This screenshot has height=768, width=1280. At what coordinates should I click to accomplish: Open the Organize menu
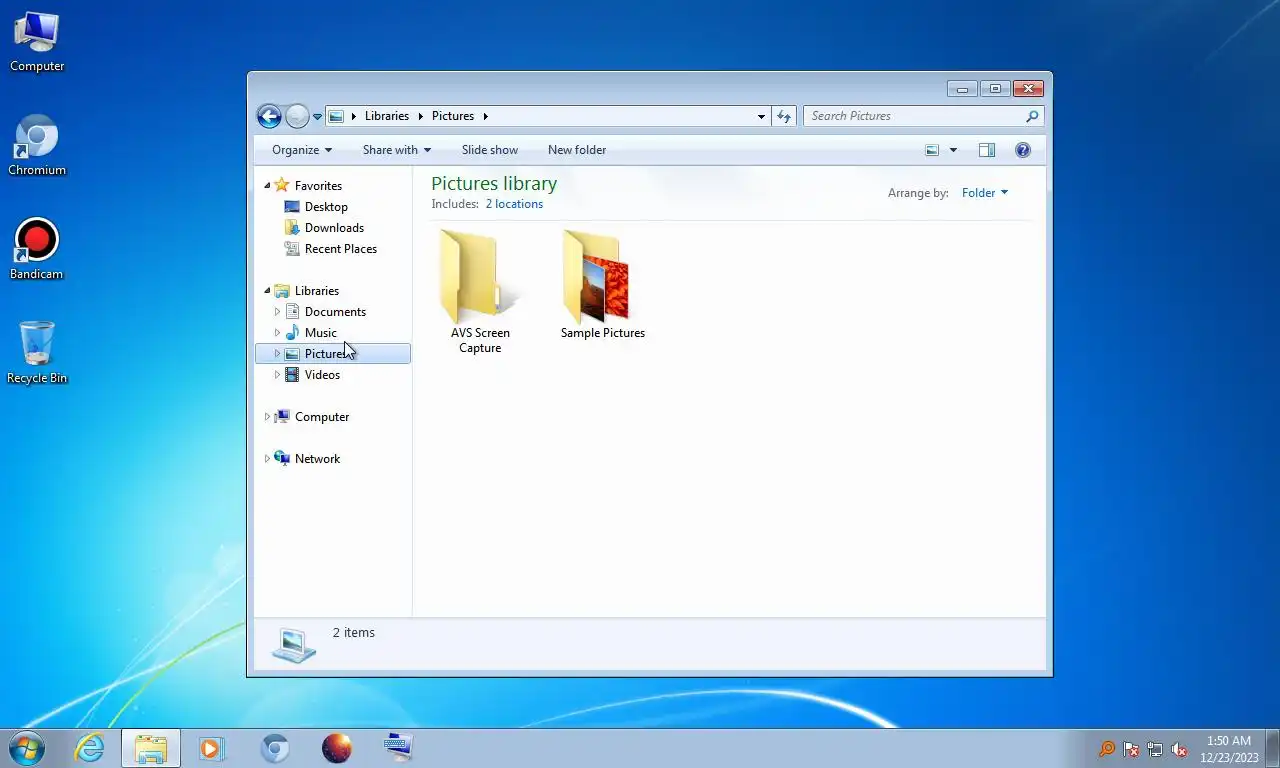coord(302,150)
